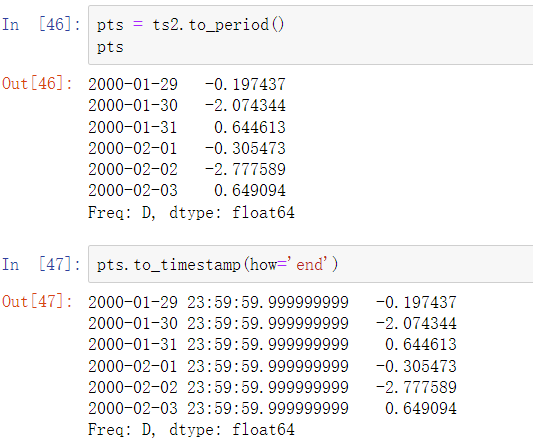Click value -2.074344 in Out[47]
The height and width of the screenshot is (447, 533).
tap(416, 323)
